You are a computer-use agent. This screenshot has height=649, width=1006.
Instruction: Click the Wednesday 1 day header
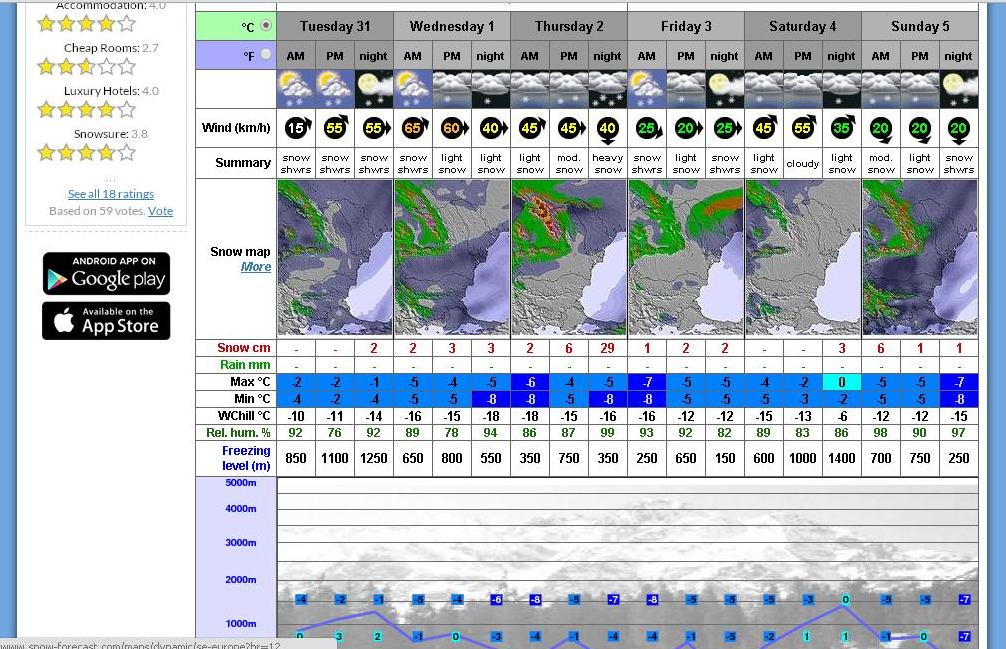pos(452,26)
